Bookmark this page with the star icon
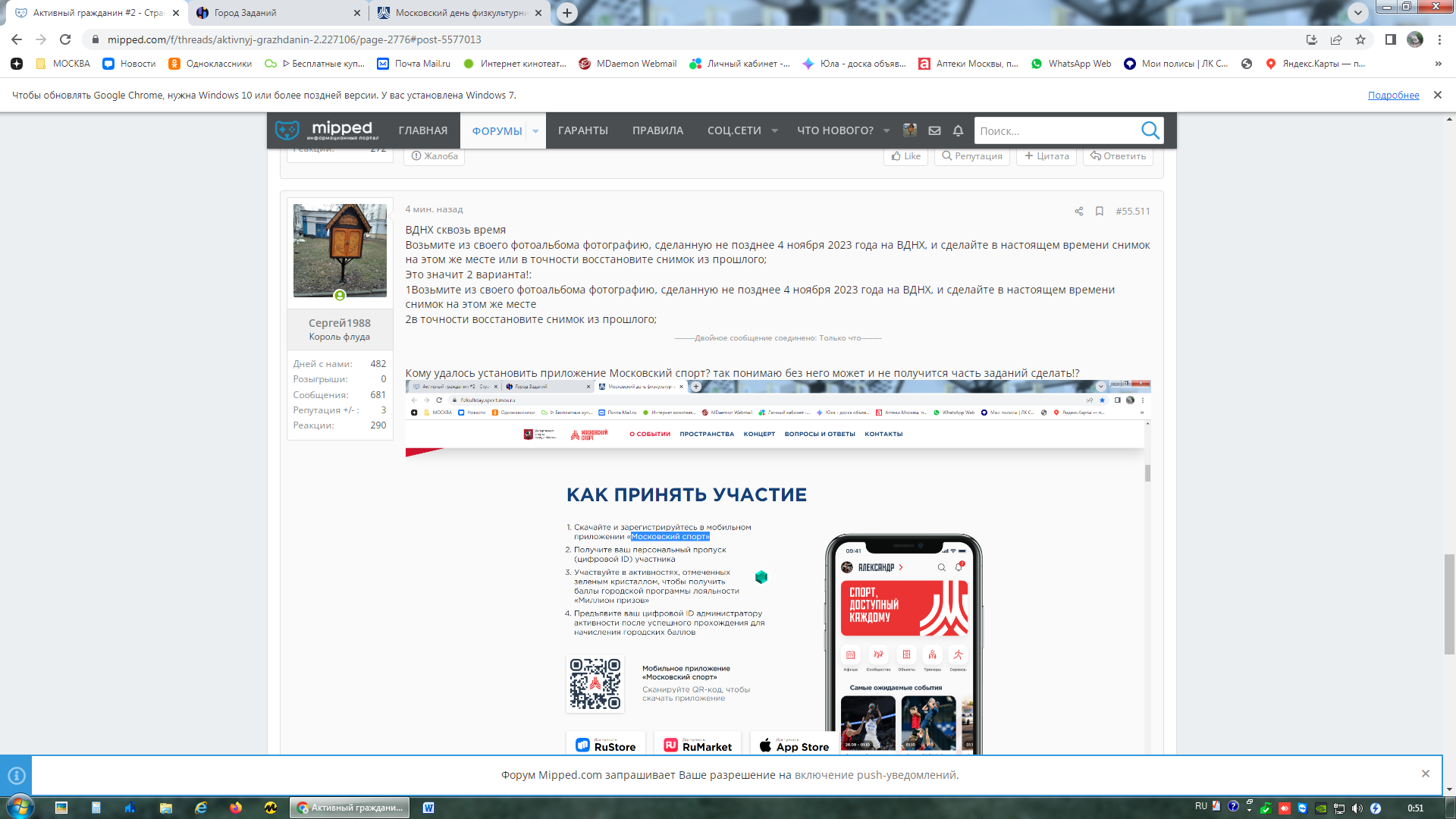The image size is (1456, 819). point(1360,39)
